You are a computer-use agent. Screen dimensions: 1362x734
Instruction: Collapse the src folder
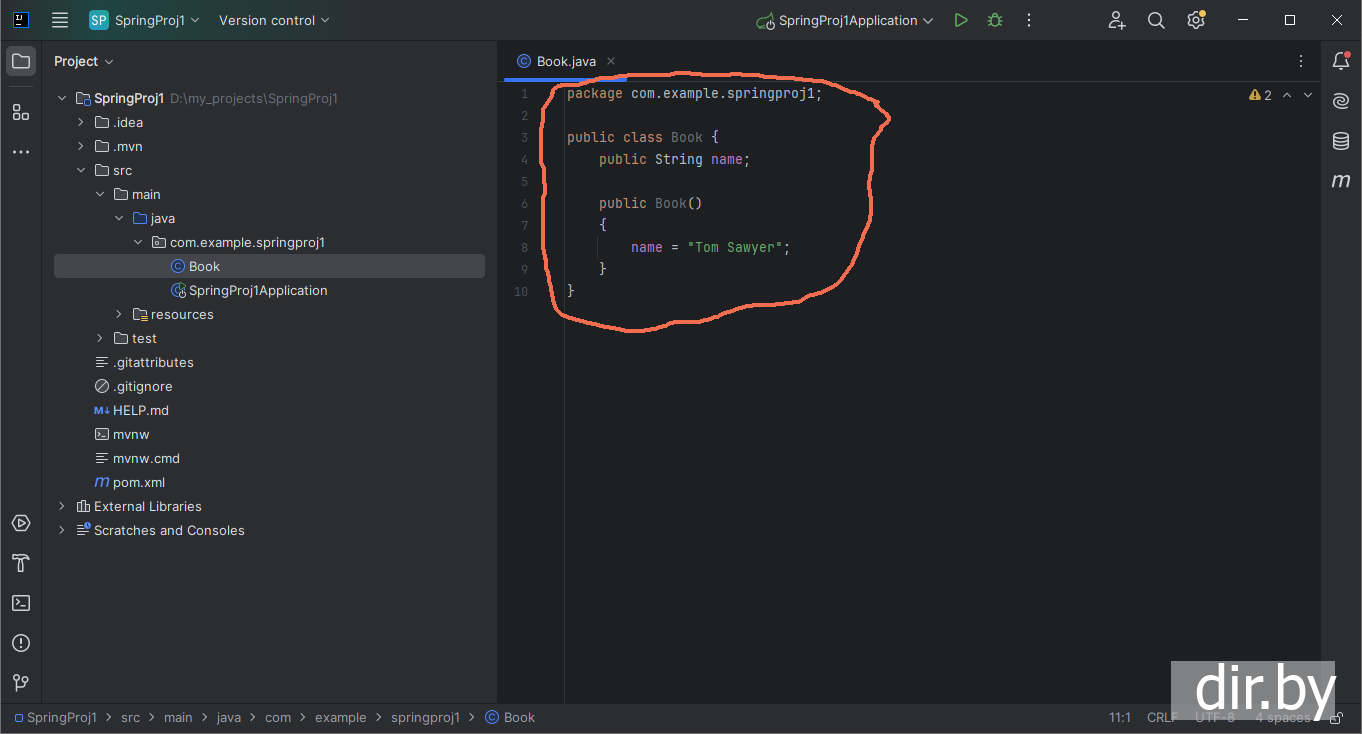[82, 170]
